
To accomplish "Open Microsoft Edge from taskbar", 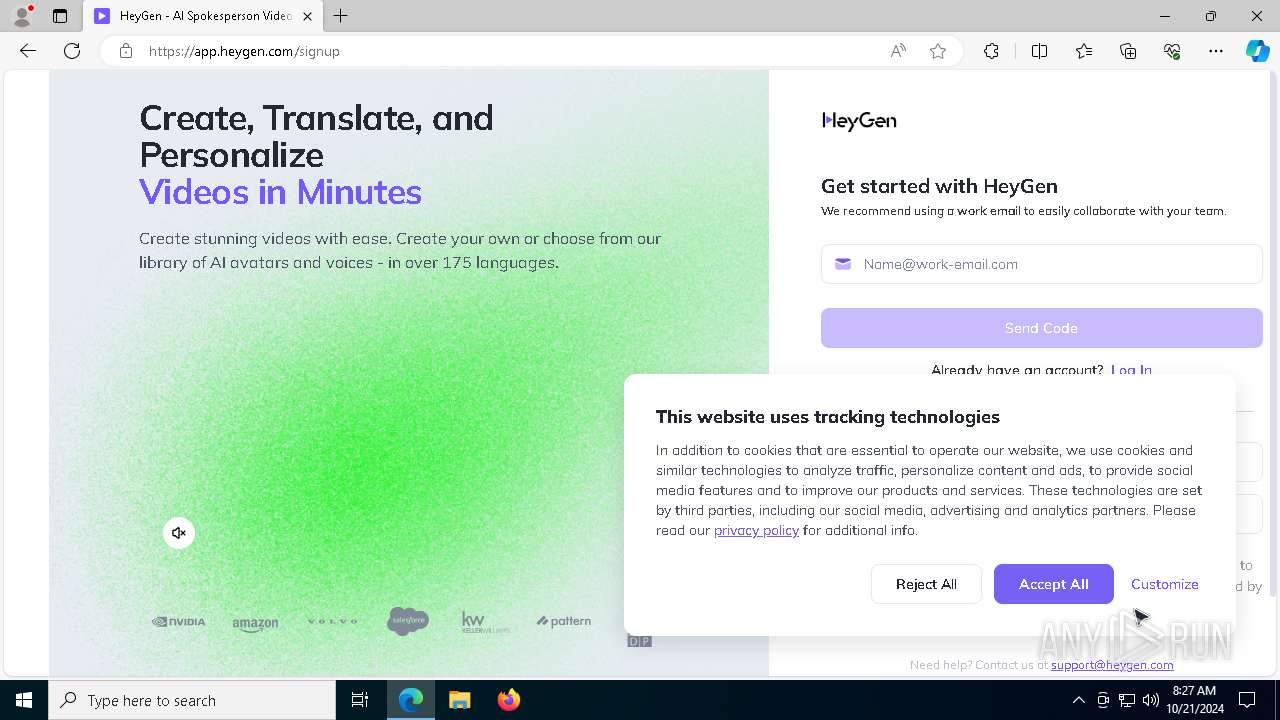I will [411, 700].
